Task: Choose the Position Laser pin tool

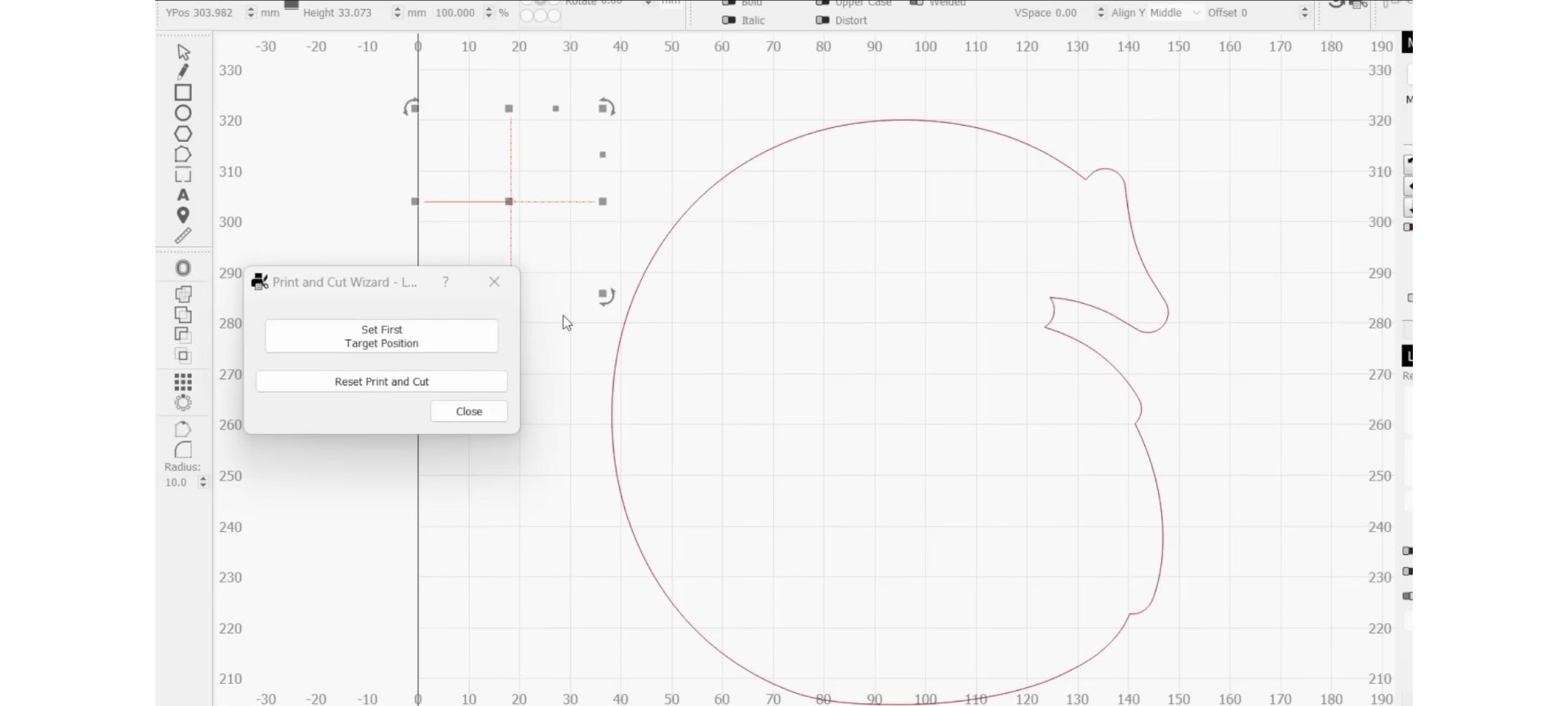Action: [x=183, y=215]
